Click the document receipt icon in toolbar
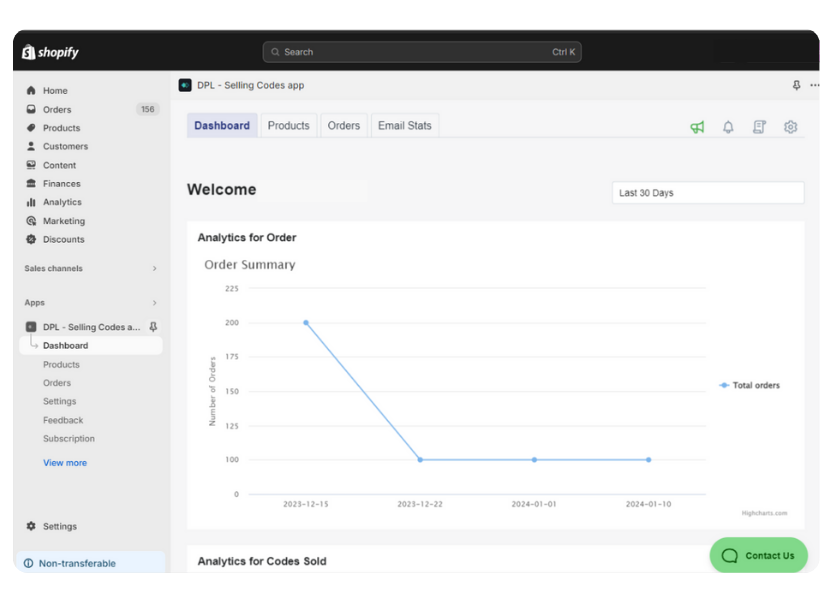Image resolution: width=833 pixels, height=614 pixels. [759, 127]
